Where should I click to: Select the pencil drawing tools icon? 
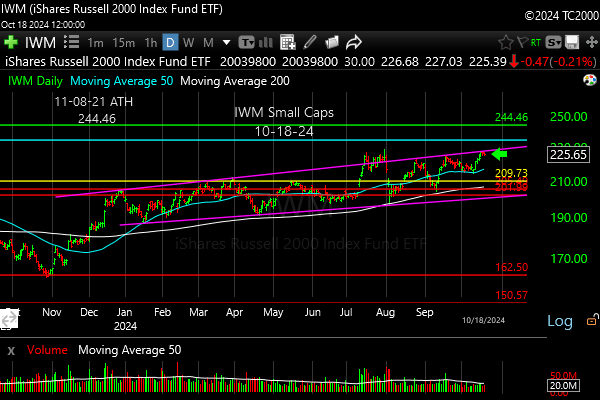(310, 42)
